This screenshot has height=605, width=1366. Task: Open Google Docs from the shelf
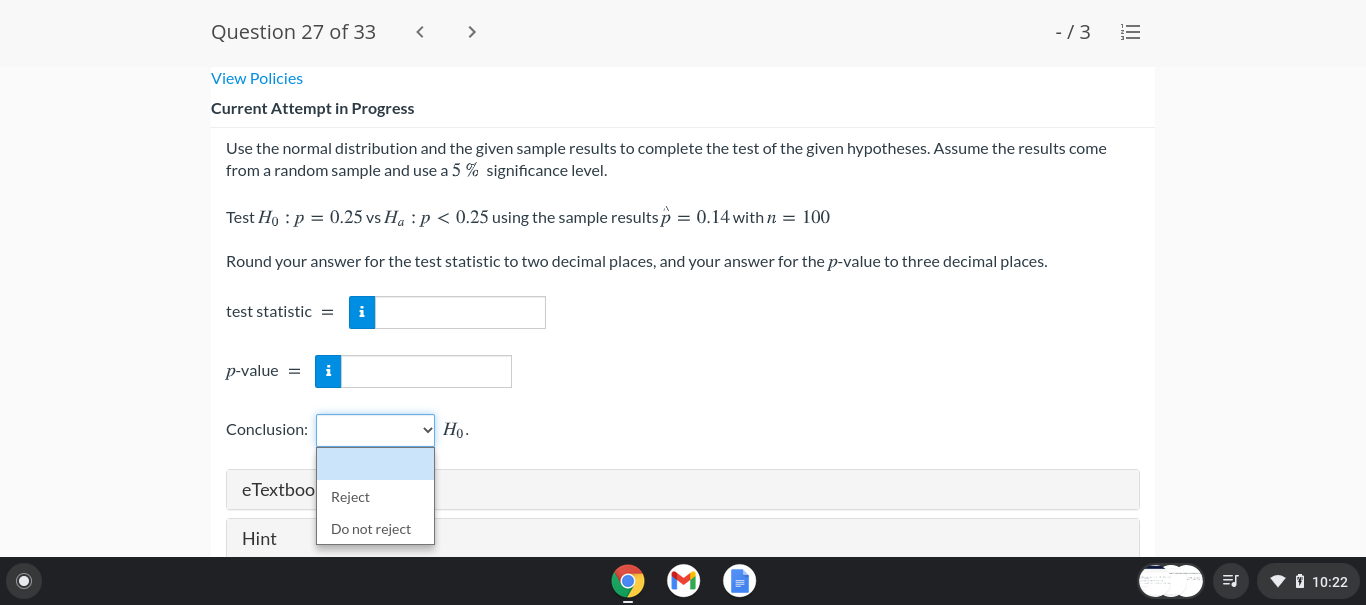(739, 581)
